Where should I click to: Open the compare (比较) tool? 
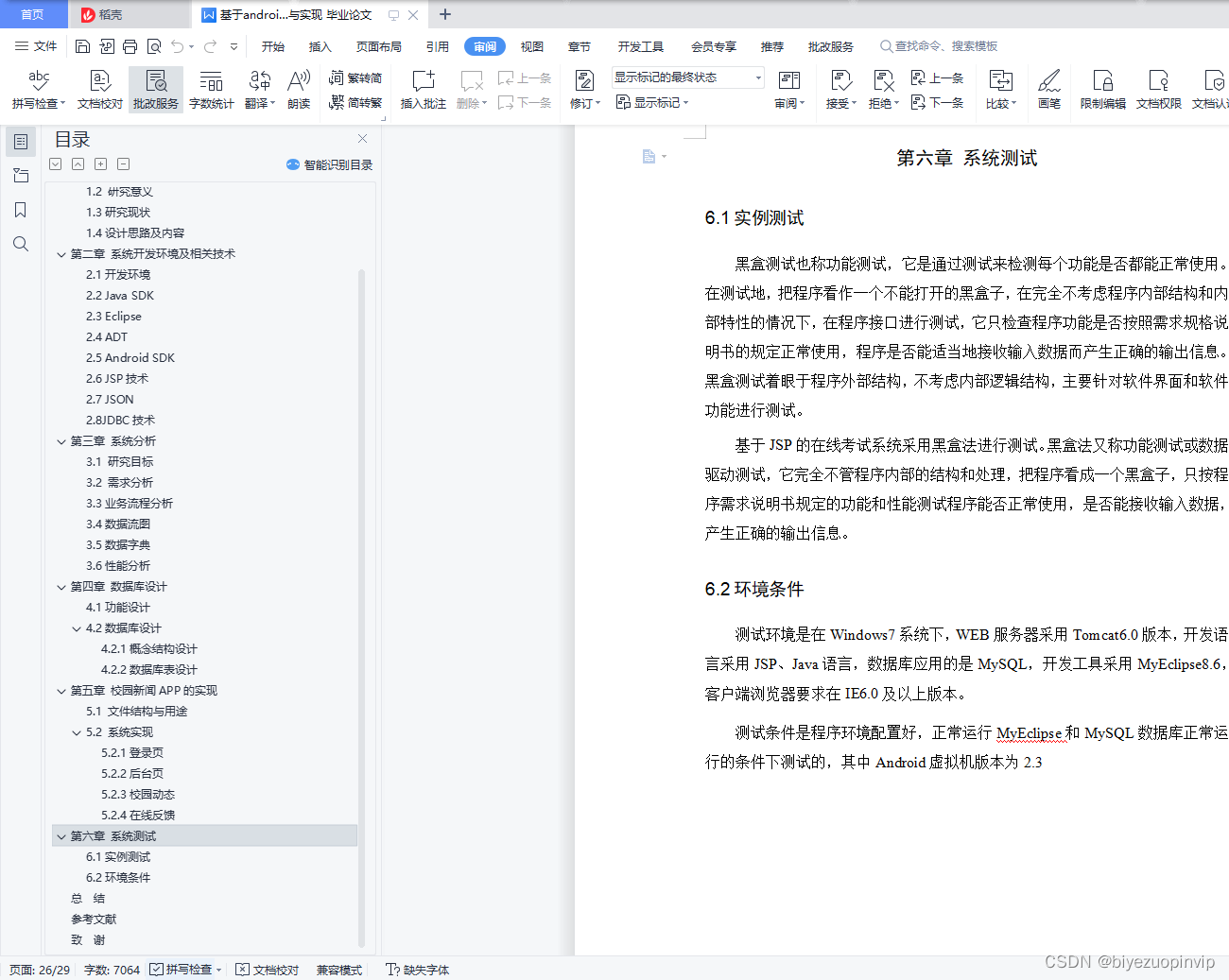coord(1000,90)
